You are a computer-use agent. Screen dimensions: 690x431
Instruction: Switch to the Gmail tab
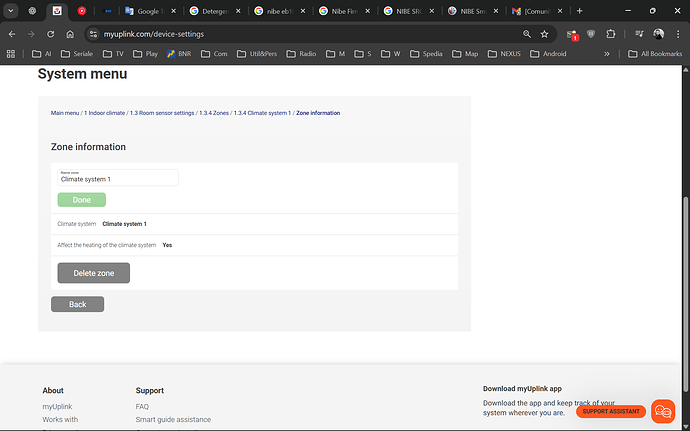click(538, 10)
